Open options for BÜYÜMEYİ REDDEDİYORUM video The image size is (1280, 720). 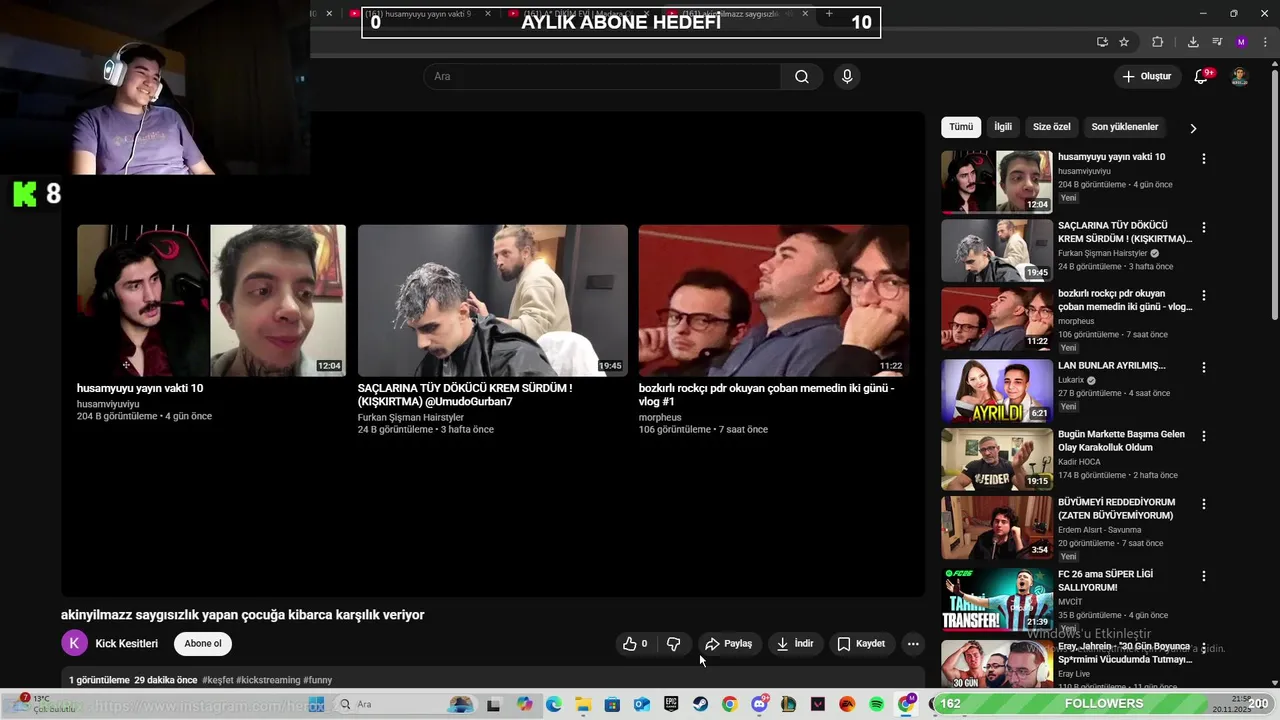click(1203, 505)
